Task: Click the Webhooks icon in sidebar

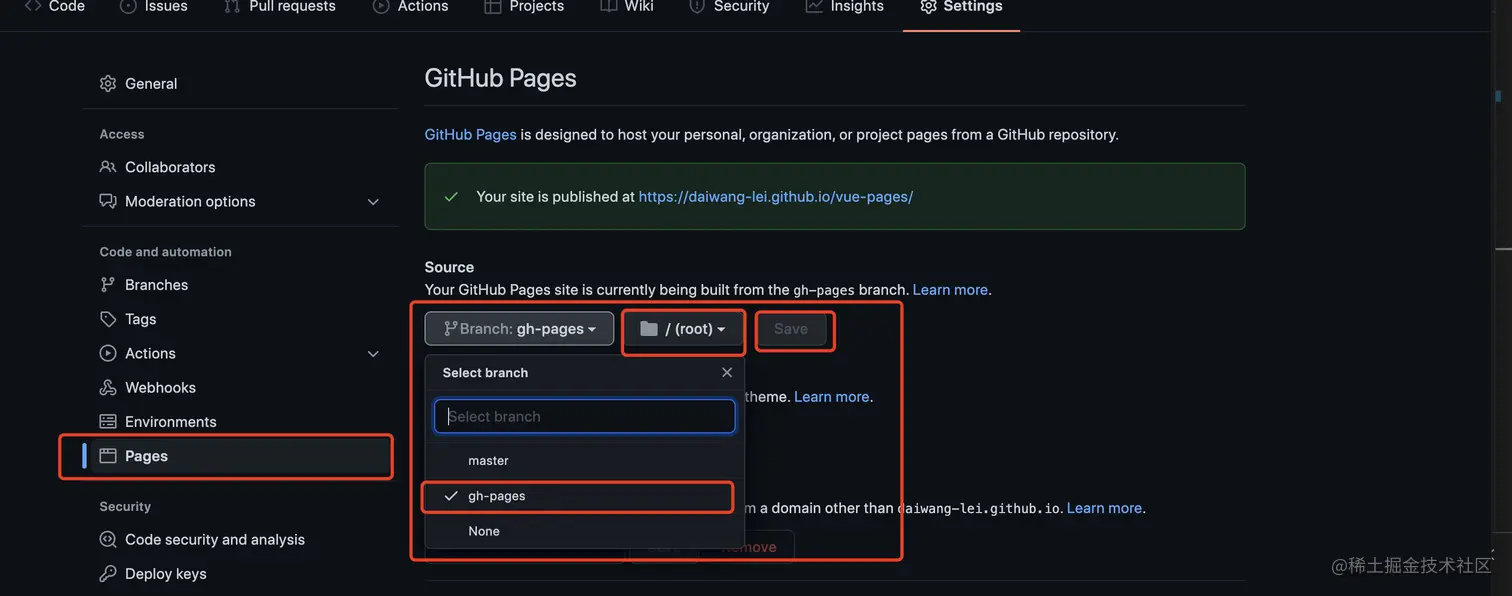Action: click(108, 388)
